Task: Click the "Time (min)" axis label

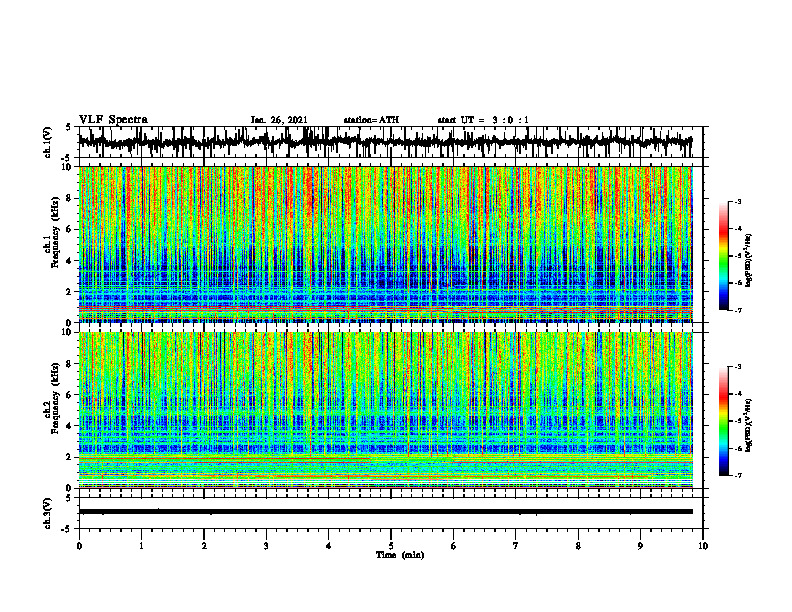Action: click(x=400, y=555)
